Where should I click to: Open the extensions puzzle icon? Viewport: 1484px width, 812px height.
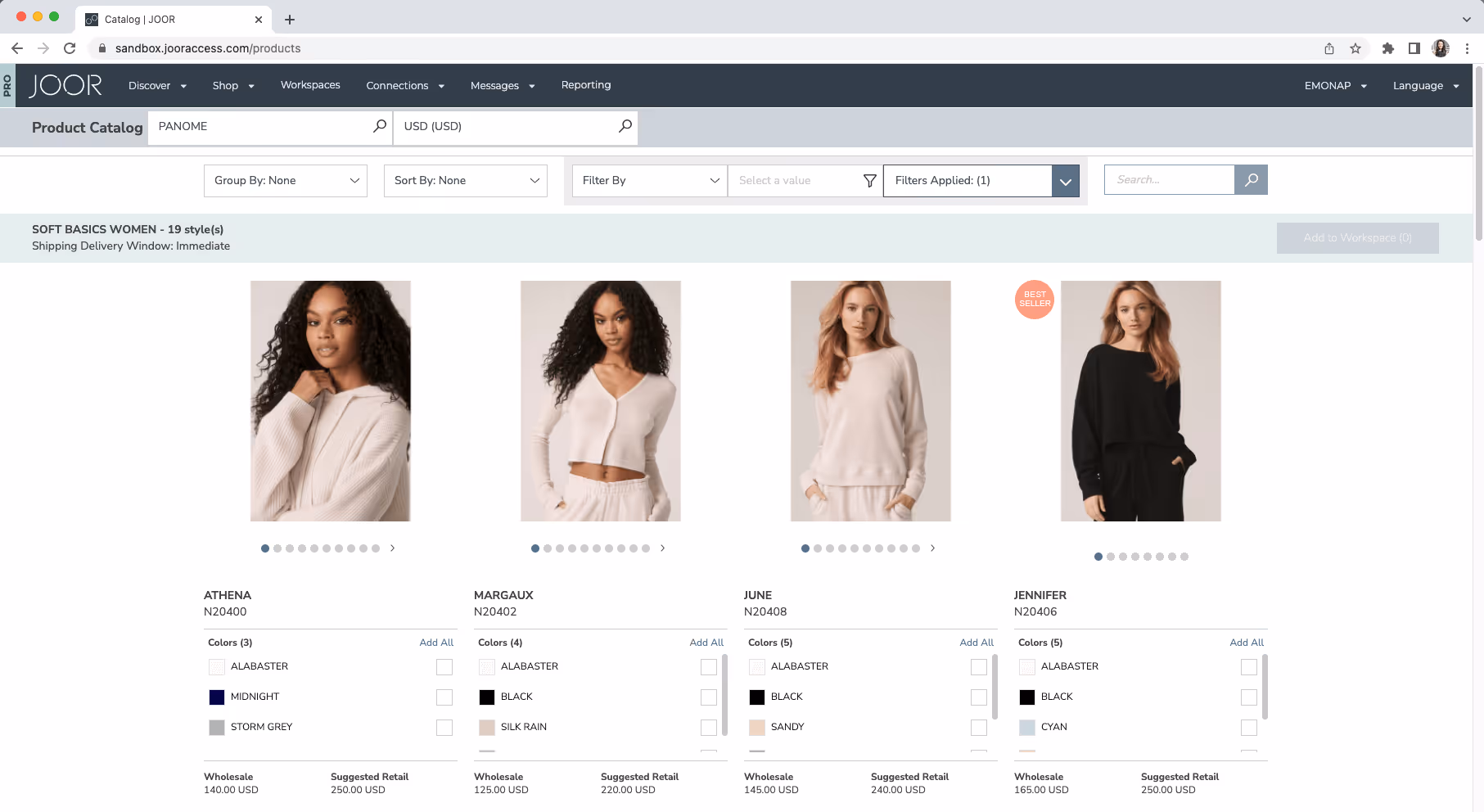coord(1387,48)
